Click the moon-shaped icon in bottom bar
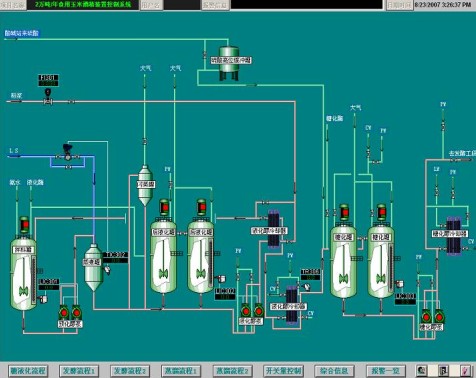Screen dimensions: 476x378 (x=422, y=370)
